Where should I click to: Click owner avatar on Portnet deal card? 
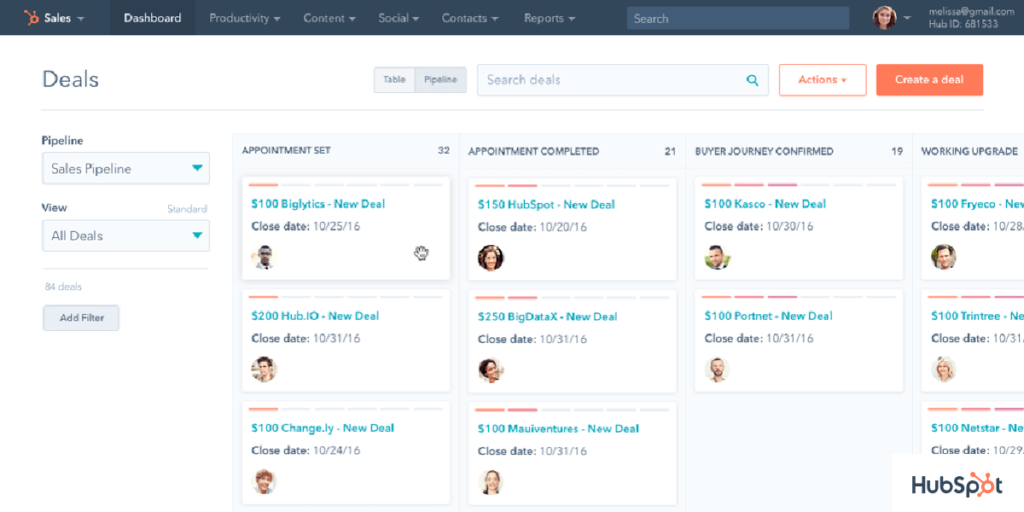point(717,369)
